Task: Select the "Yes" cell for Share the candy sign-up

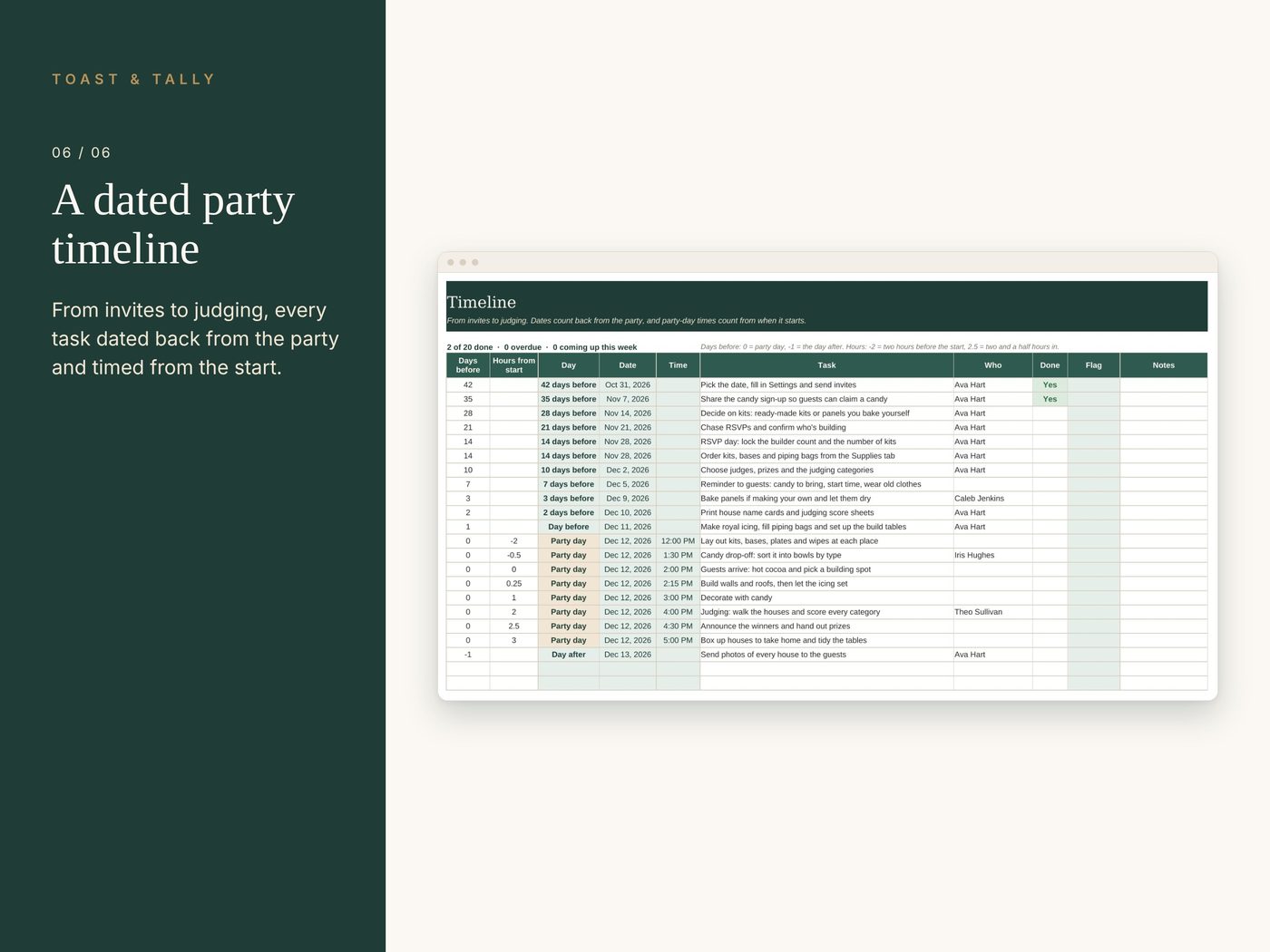Action: [x=1050, y=399]
